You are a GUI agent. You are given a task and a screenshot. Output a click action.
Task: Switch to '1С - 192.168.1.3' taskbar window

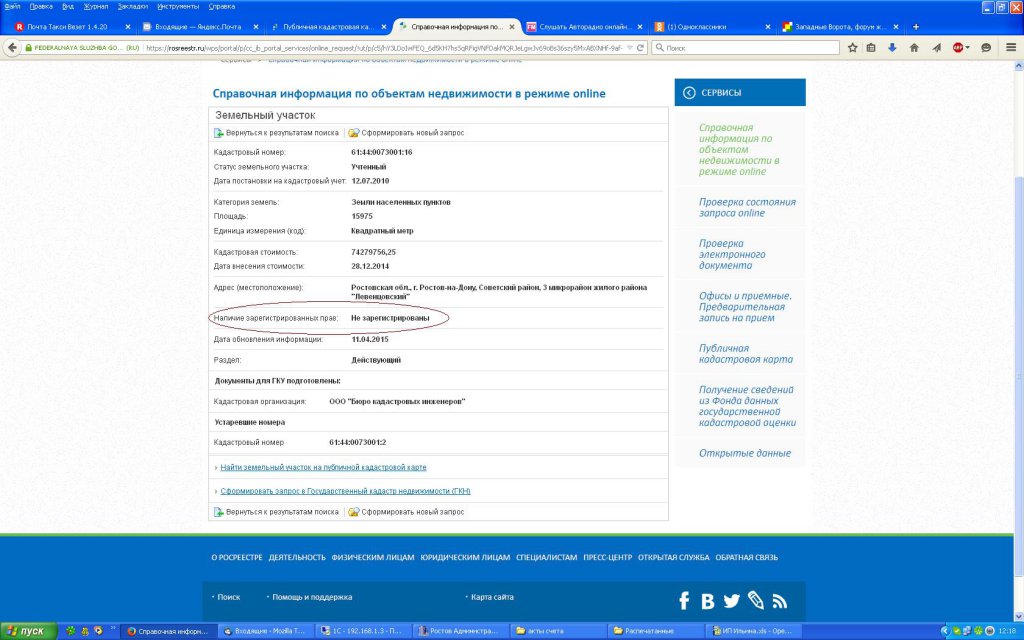click(x=364, y=631)
